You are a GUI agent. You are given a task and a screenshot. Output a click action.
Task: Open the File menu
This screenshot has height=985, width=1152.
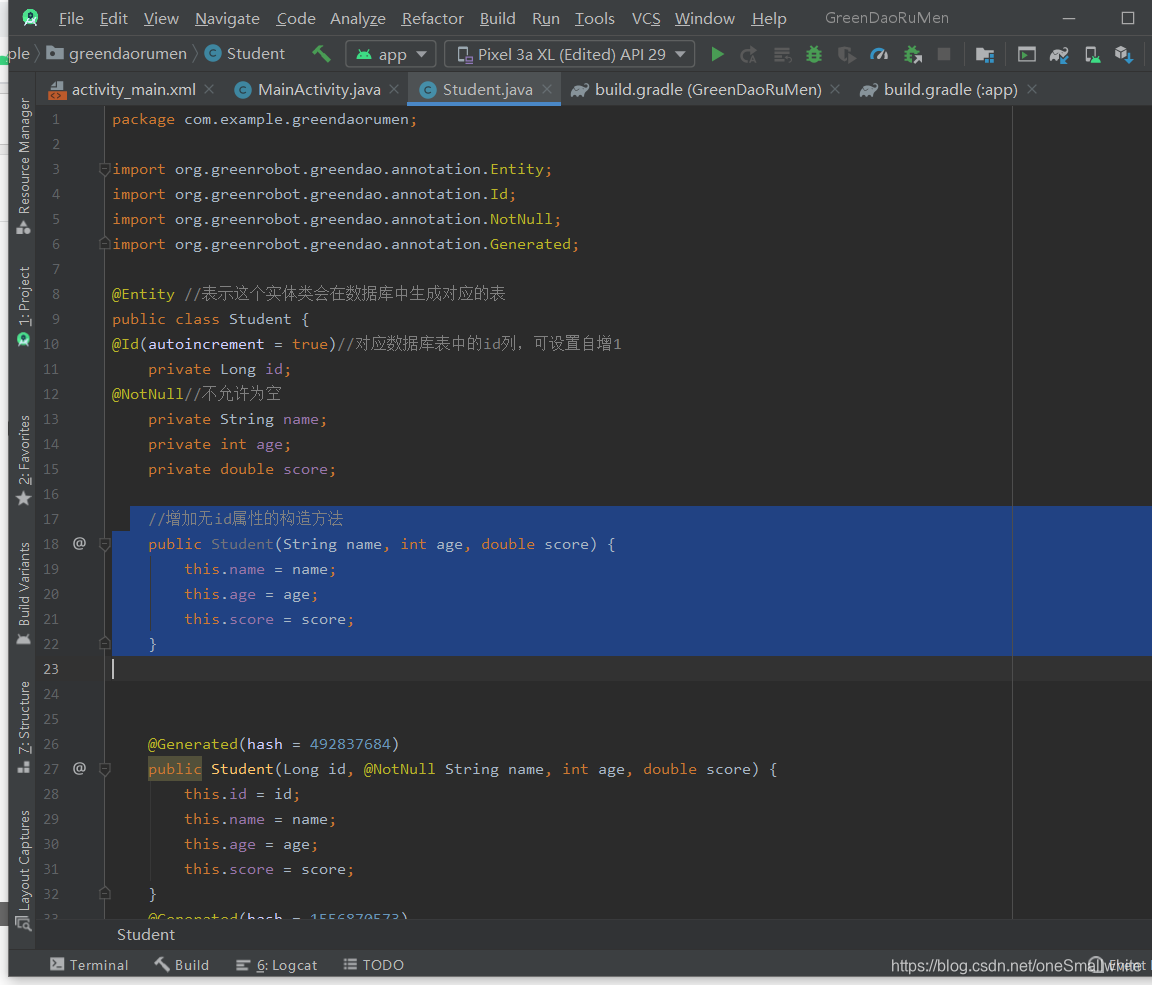(71, 18)
